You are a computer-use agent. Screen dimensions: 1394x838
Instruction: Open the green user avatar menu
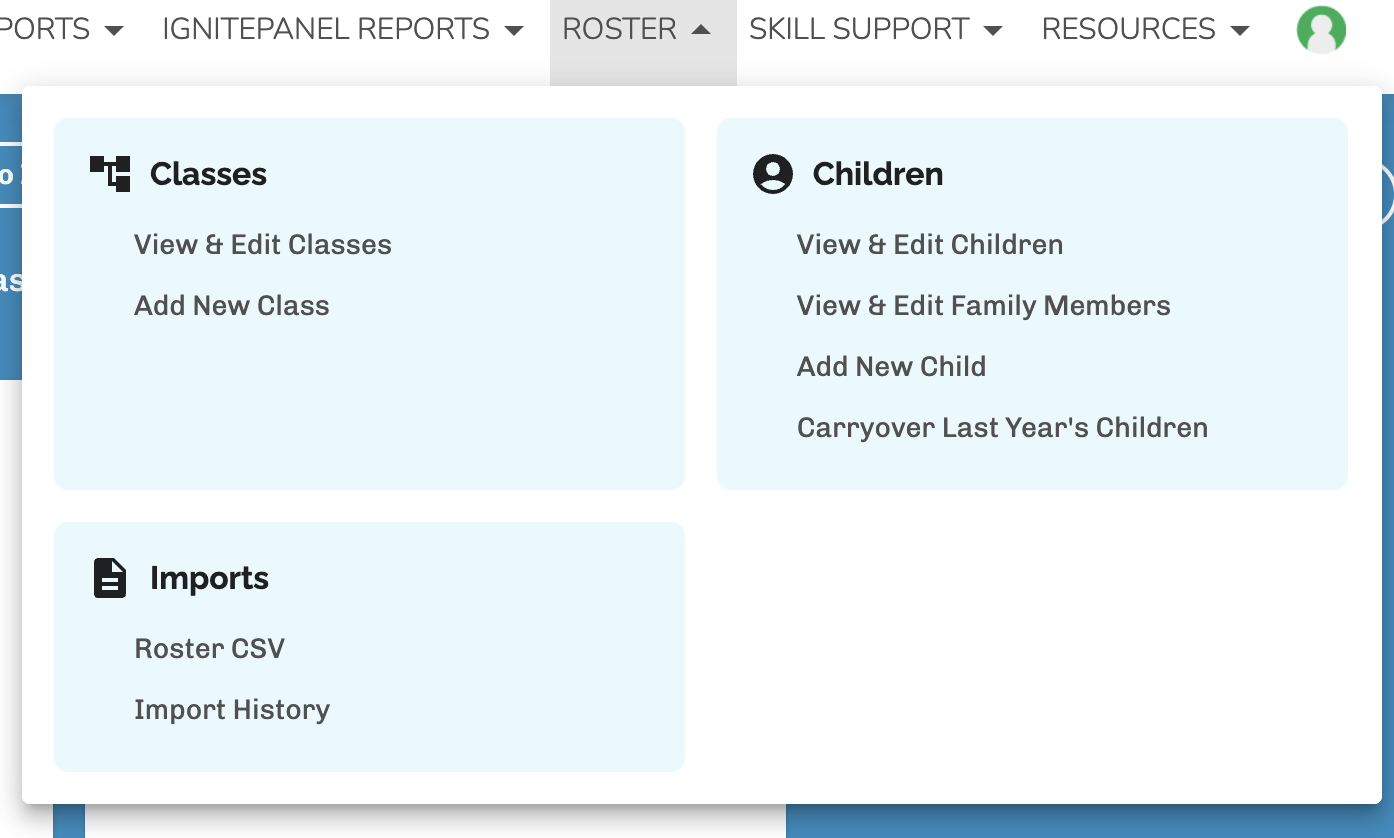1321,30
